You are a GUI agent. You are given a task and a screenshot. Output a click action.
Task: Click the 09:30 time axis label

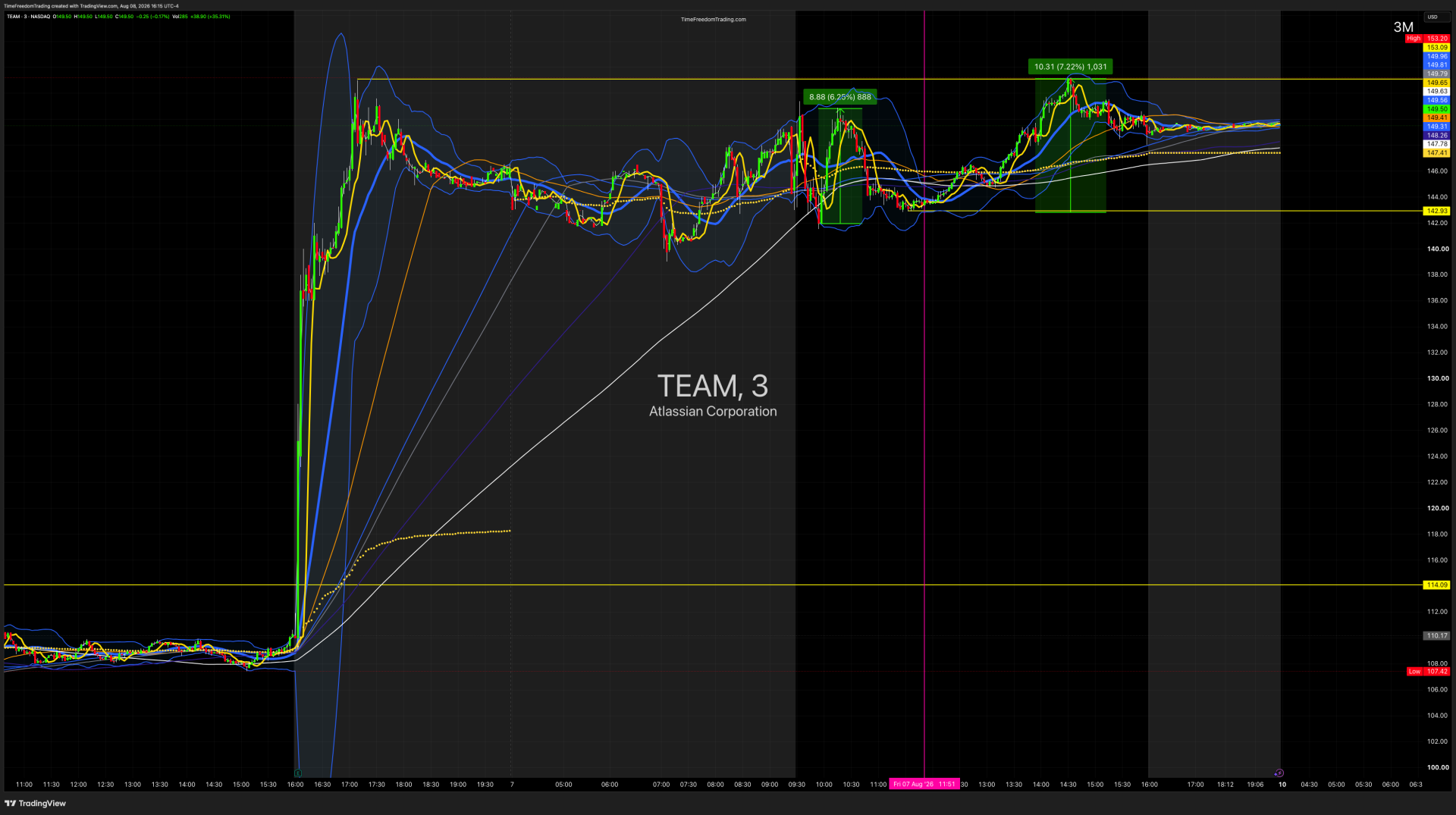796,785
